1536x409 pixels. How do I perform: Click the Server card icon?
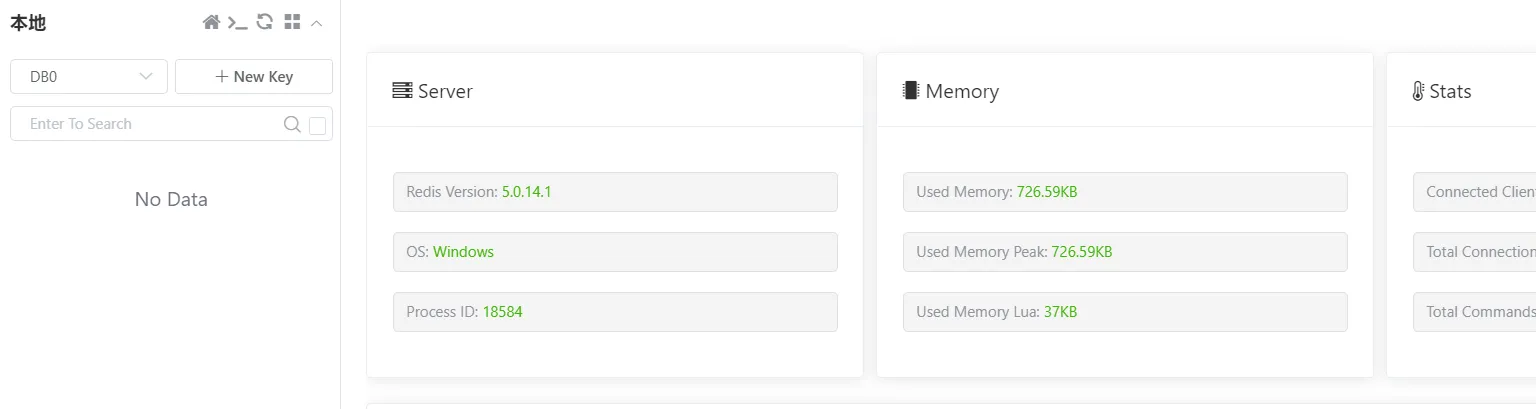coord(402,91)
